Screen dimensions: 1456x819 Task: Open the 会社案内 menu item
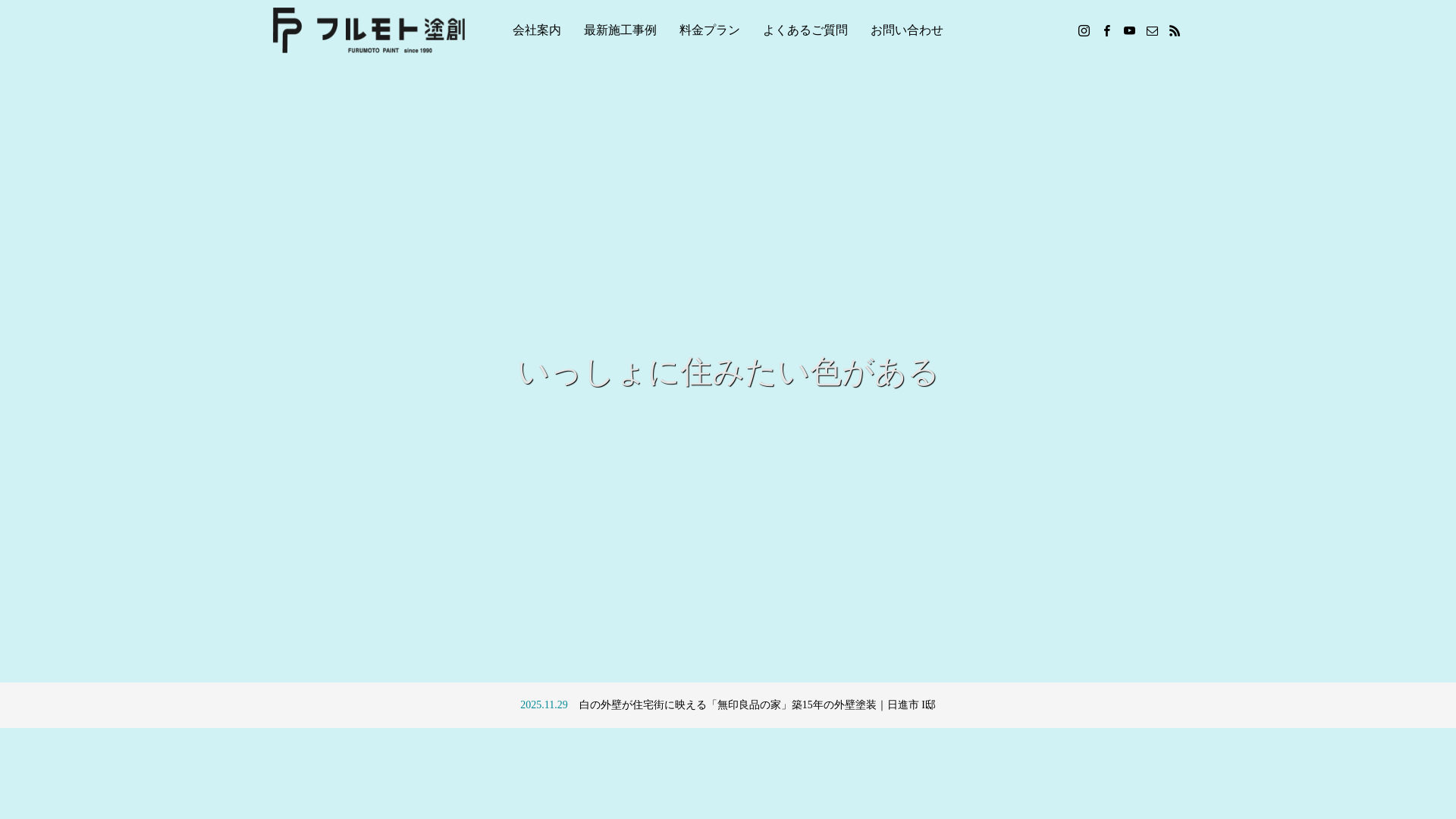click(536, 30)
